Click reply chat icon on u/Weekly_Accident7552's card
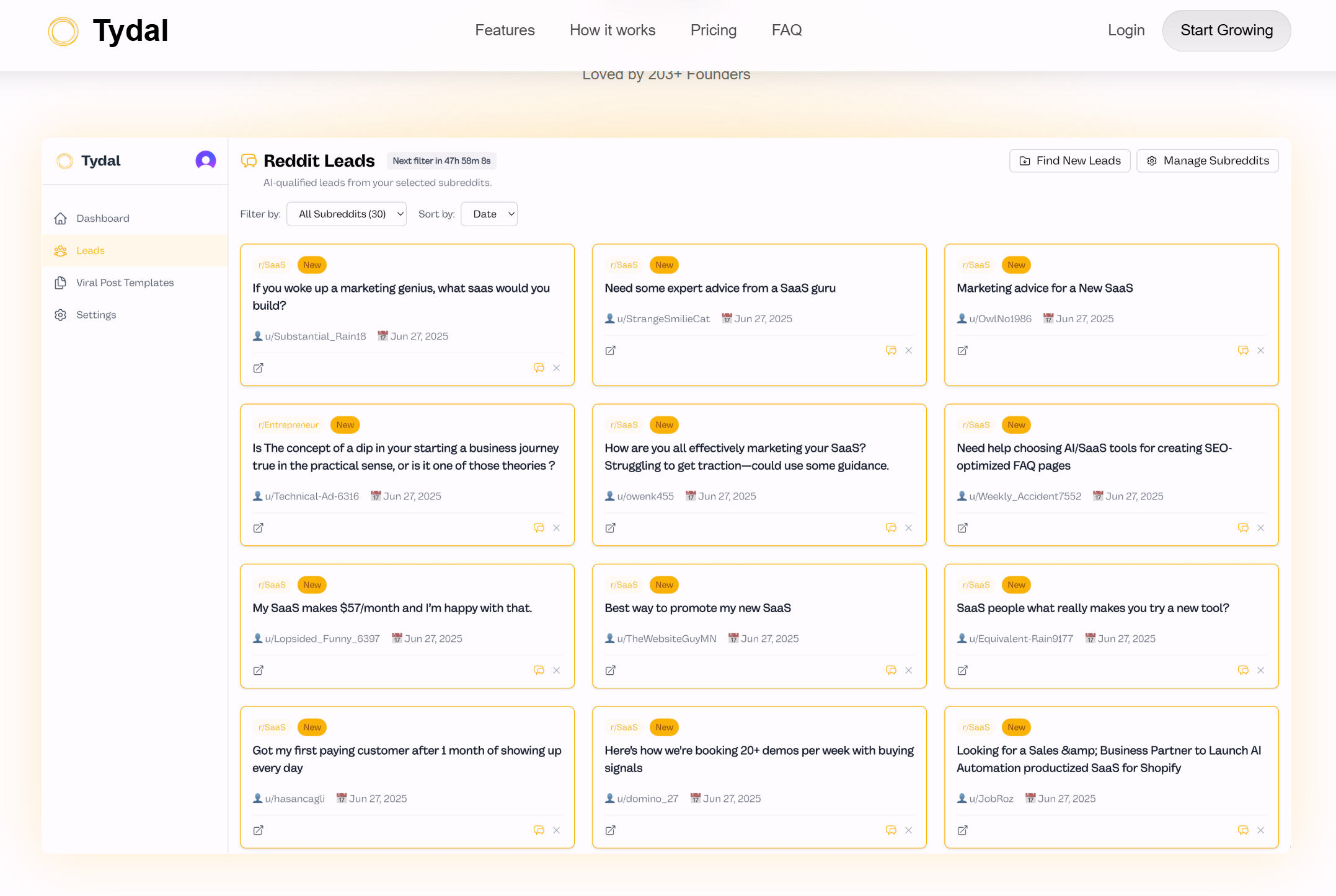 tap(1243, 528)
